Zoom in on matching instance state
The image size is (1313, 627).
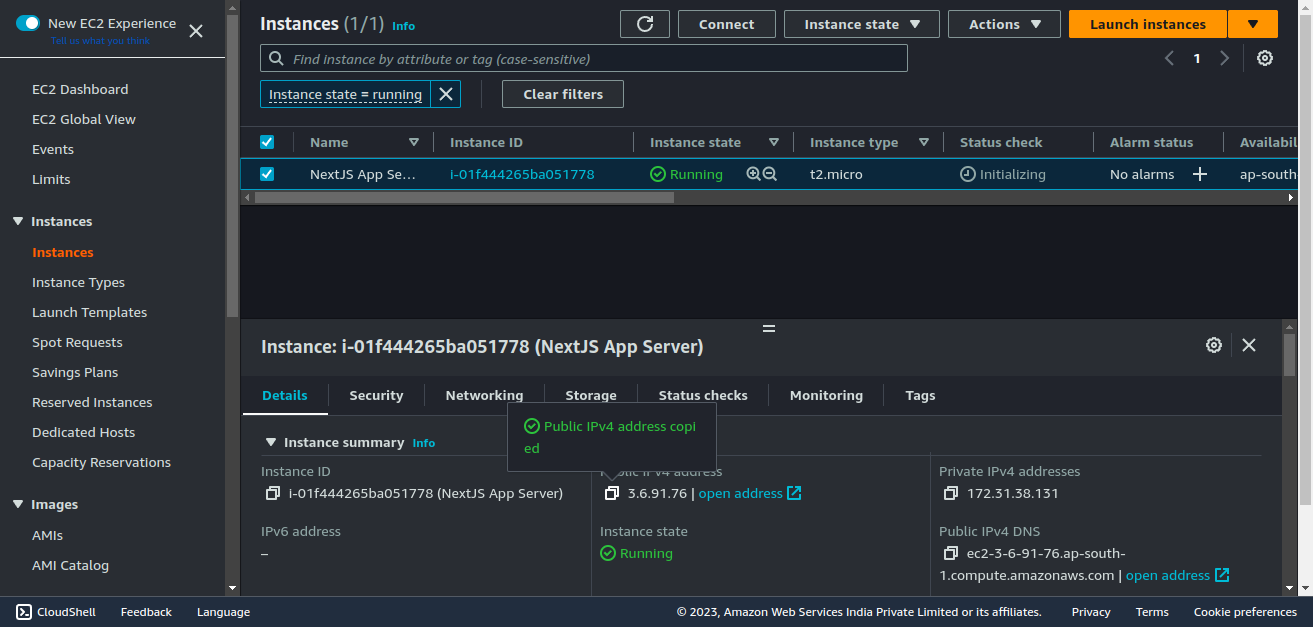tap(753, 174)
